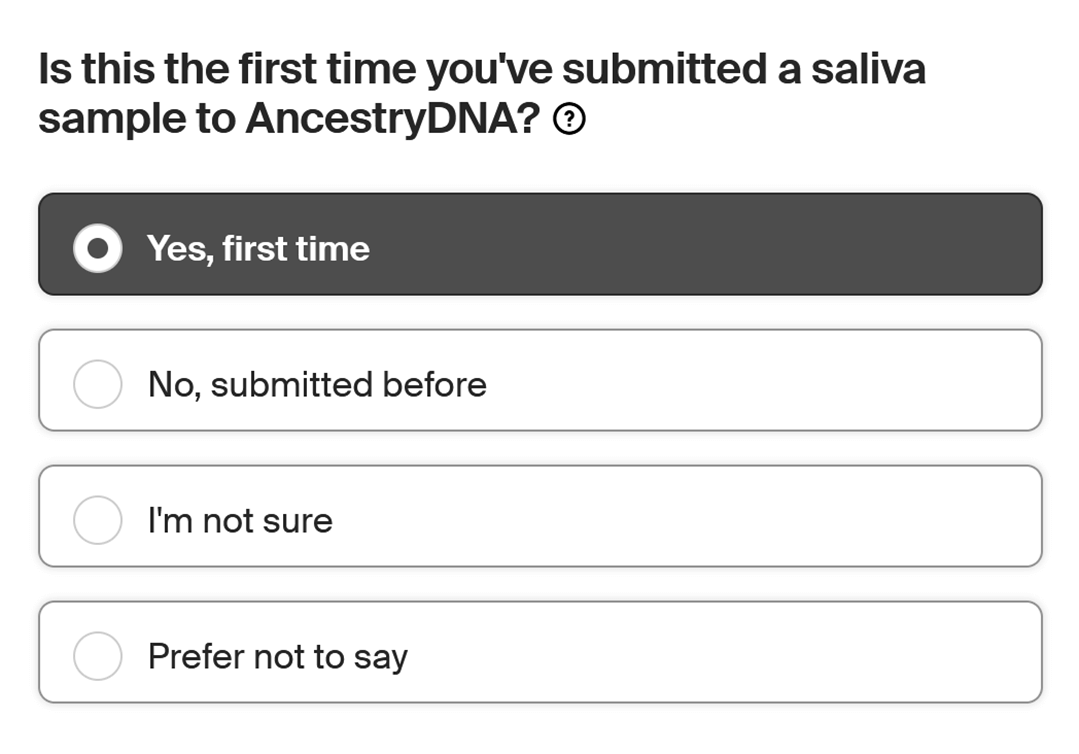The width and height of the screenshot is (1079, 754).
Task: Choose the 'I'm not sure' option card
Action: coord(540,516)
